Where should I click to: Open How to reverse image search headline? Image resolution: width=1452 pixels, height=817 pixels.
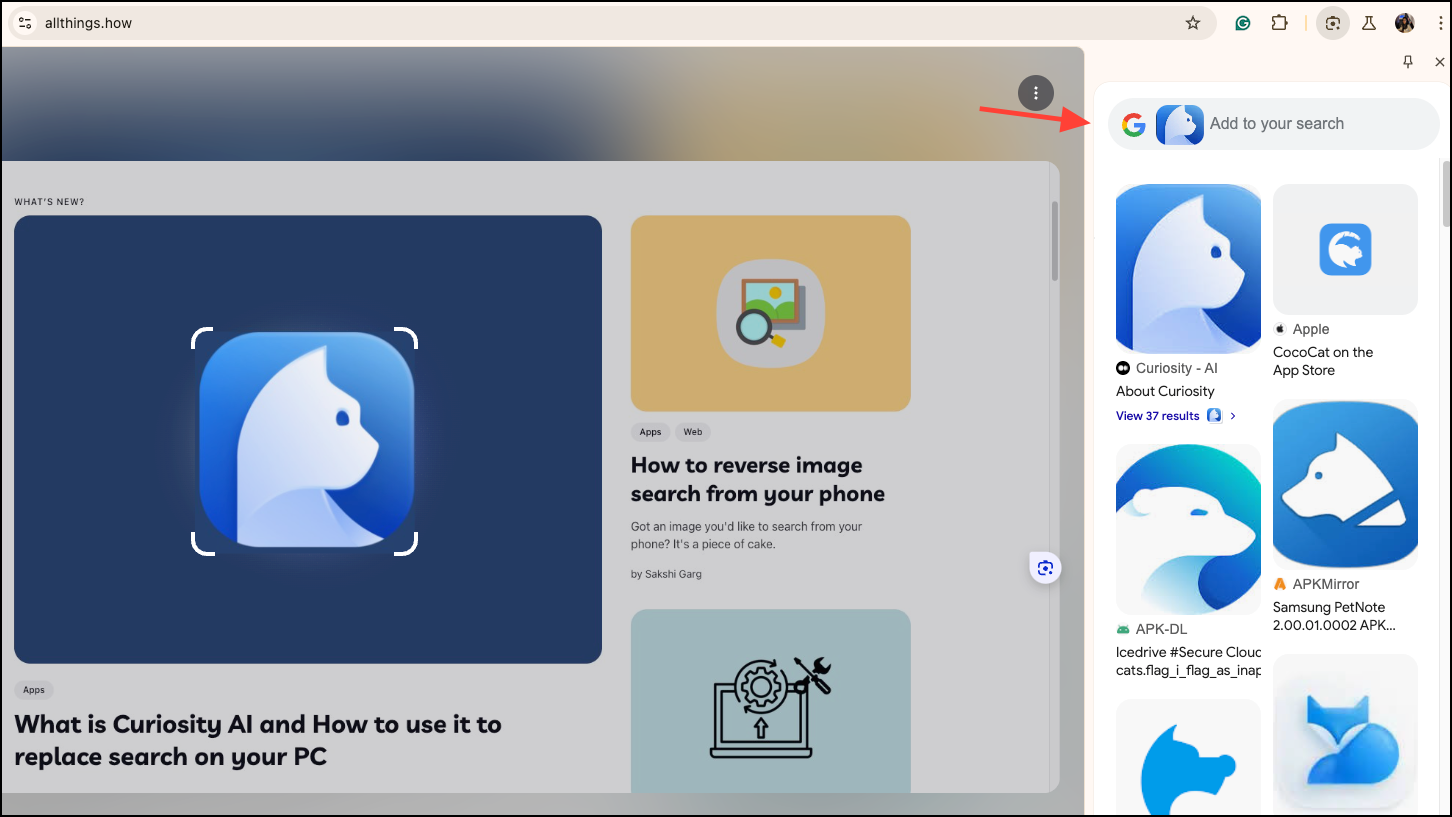pos(758,479)
